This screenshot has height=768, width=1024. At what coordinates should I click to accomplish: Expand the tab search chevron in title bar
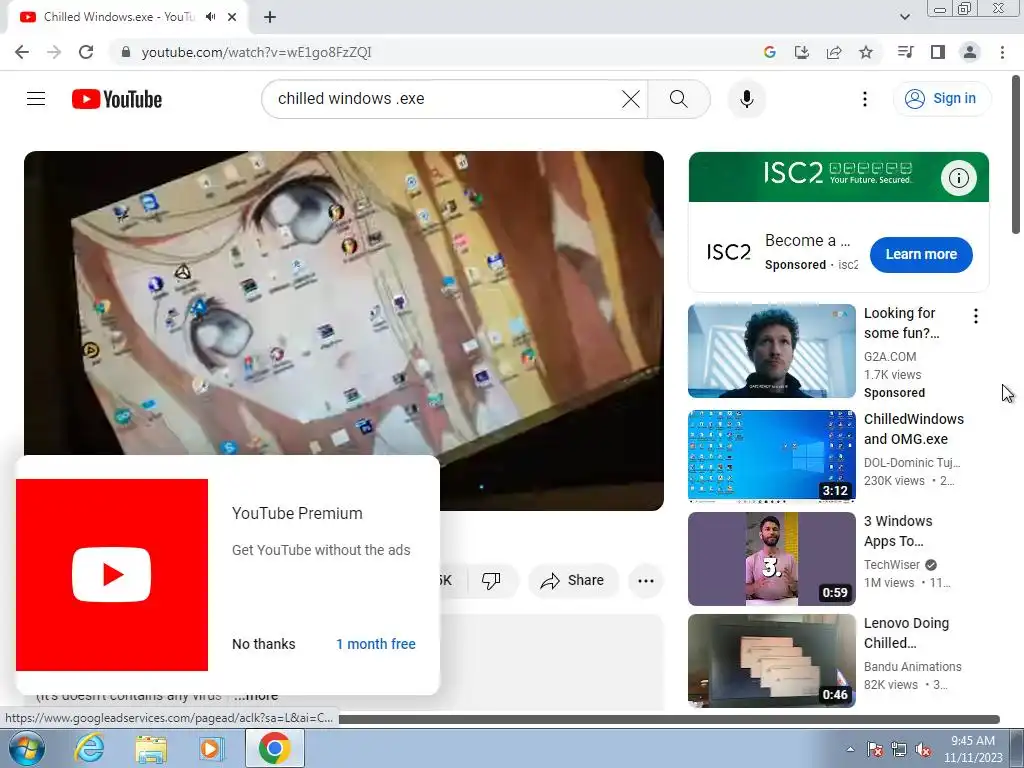(x=904, y=17)
